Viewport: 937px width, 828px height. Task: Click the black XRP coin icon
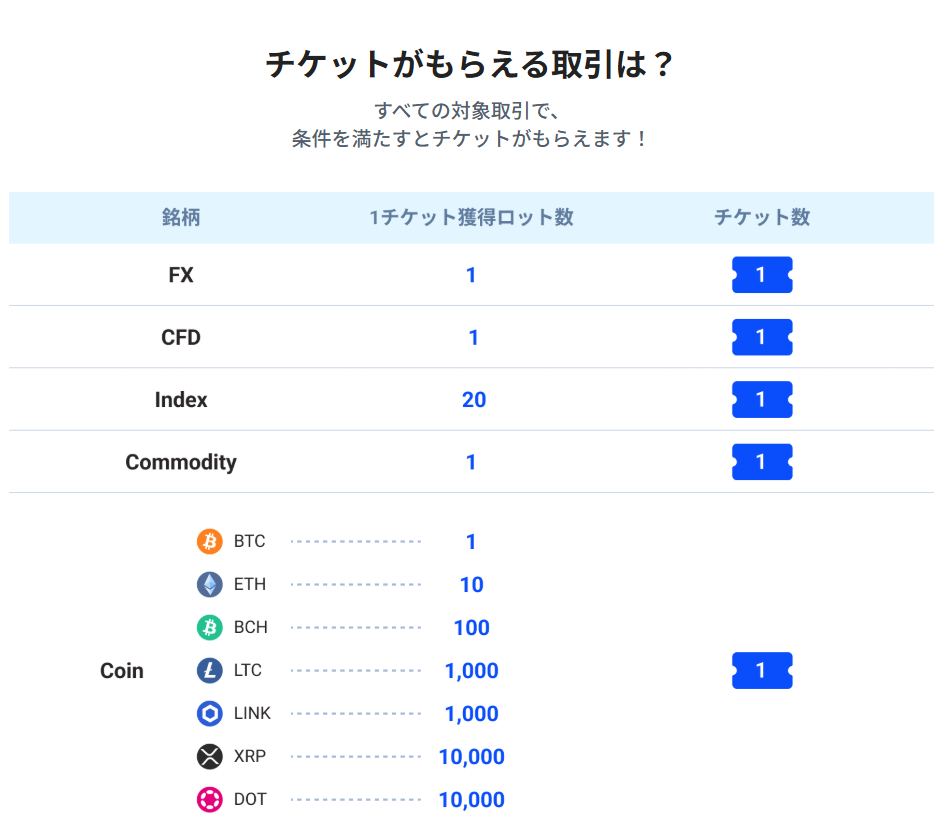[210, 756]
